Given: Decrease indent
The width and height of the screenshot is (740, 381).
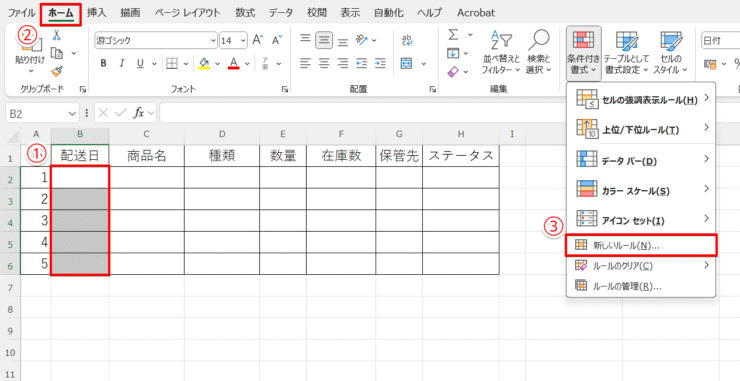Looking at the screenshot, I should pos(362,63).
